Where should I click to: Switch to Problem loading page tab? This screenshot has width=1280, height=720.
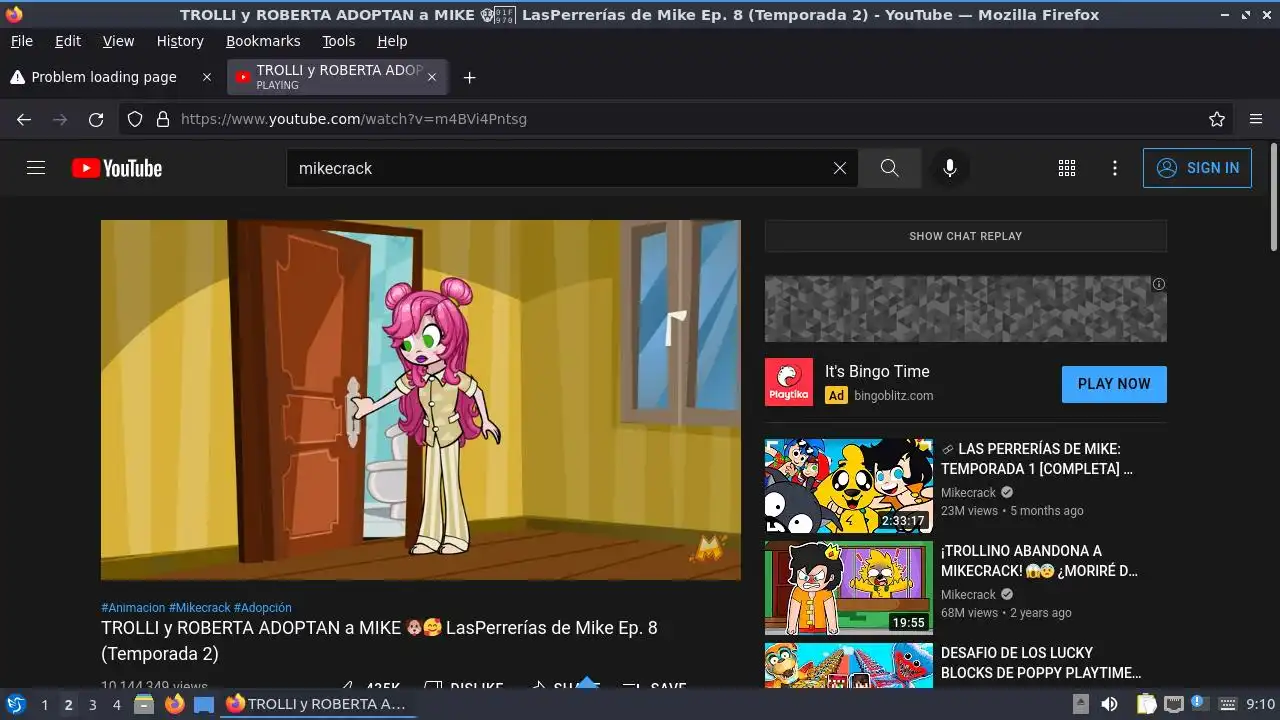[x=104, y=77]
